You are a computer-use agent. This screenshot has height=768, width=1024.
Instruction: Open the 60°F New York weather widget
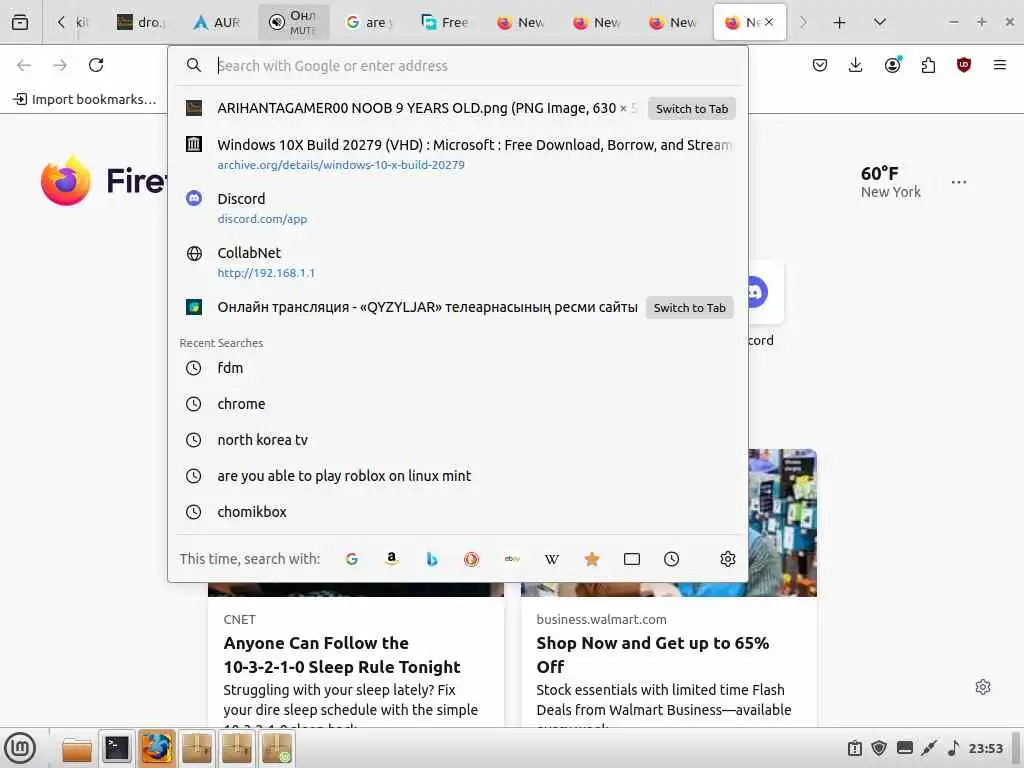coord(890,182)
